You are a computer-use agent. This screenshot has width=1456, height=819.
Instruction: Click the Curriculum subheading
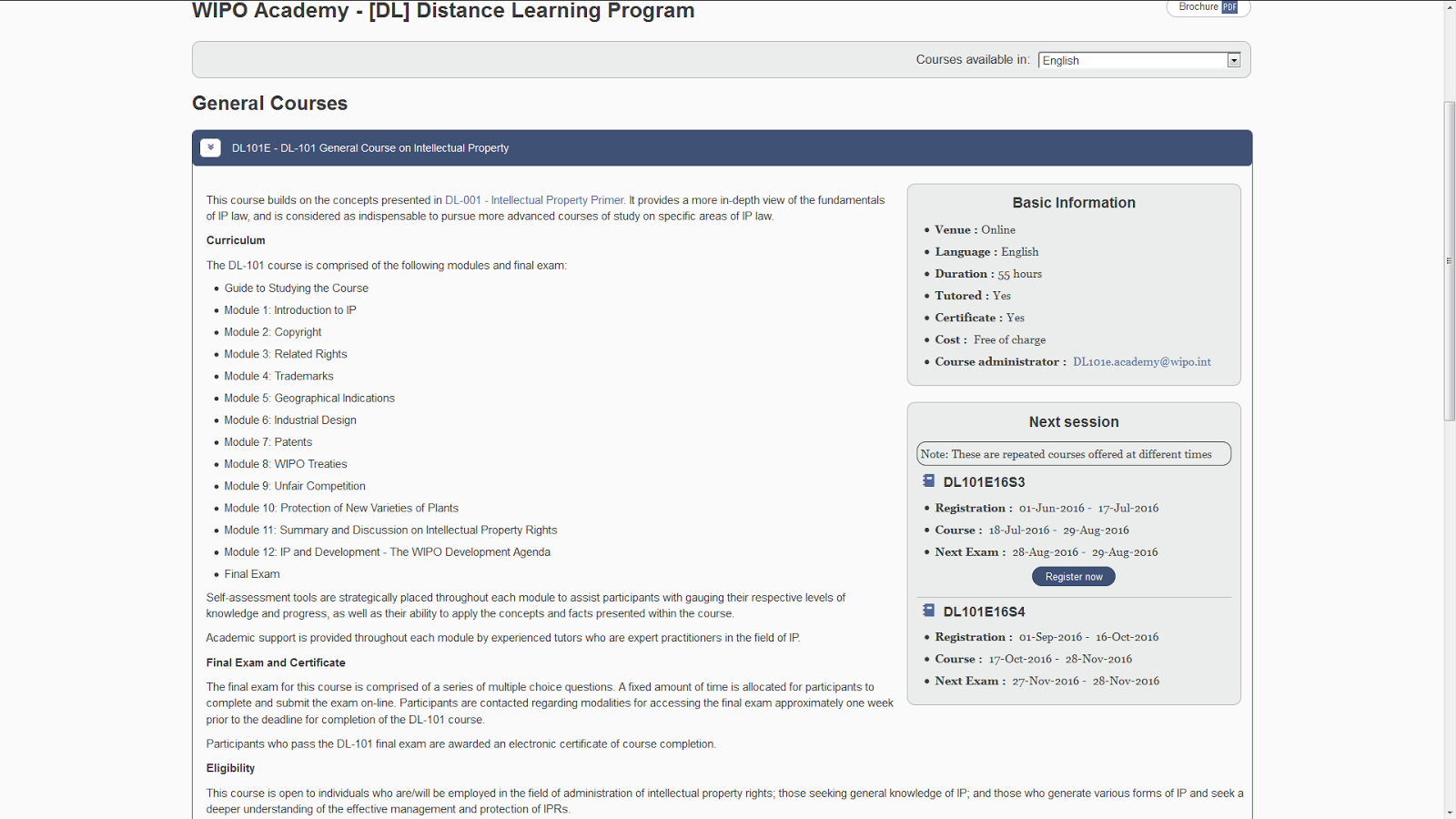coord(236,240)
